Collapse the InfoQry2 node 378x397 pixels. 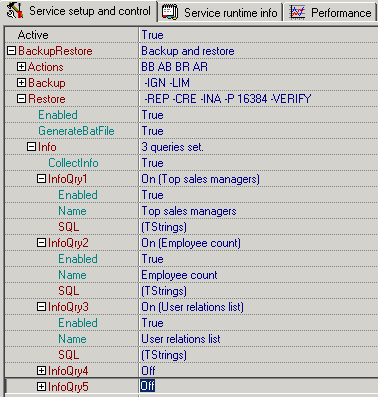41,243
